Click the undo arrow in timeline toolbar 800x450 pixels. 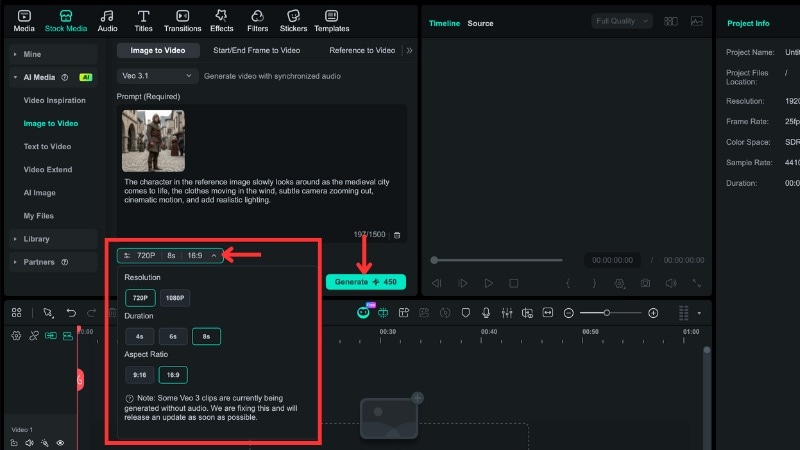pos(71,313)
